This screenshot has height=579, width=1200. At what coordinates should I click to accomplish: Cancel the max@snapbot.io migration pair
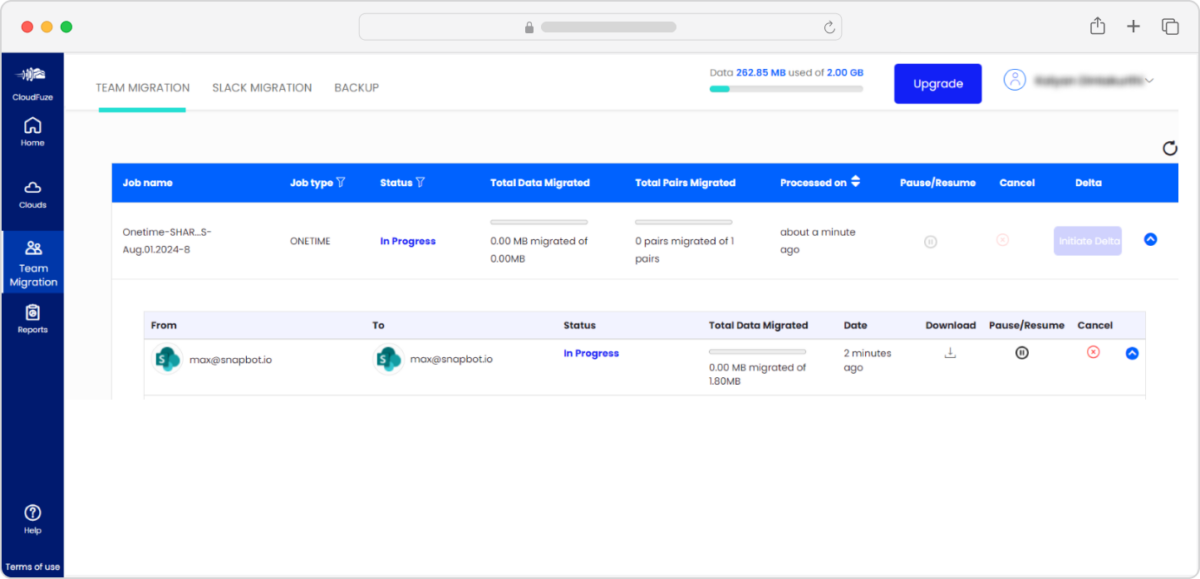point(1094,352)
